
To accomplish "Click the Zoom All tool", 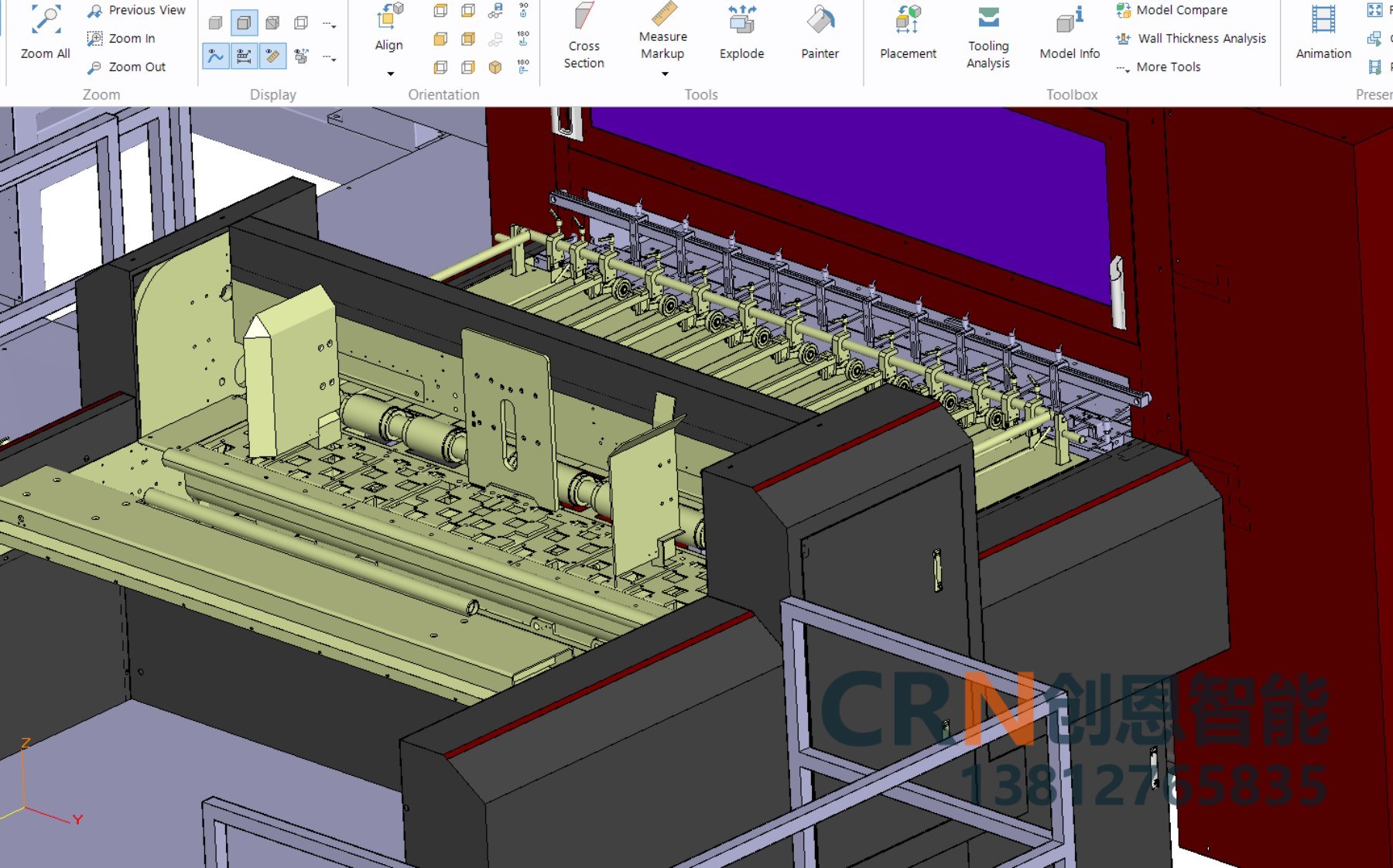I will pos(45,33).
